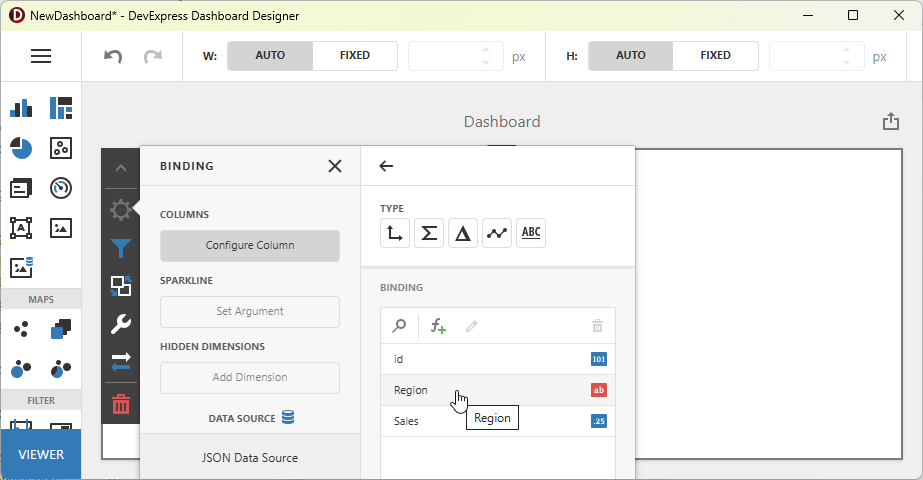
Task: Add a Pie Map item
Action: [61, 369]
